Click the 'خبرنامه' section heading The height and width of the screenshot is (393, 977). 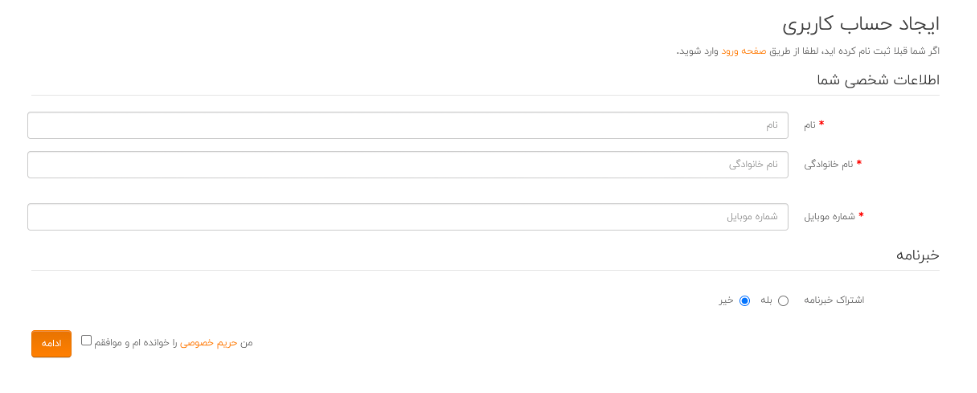918,255
